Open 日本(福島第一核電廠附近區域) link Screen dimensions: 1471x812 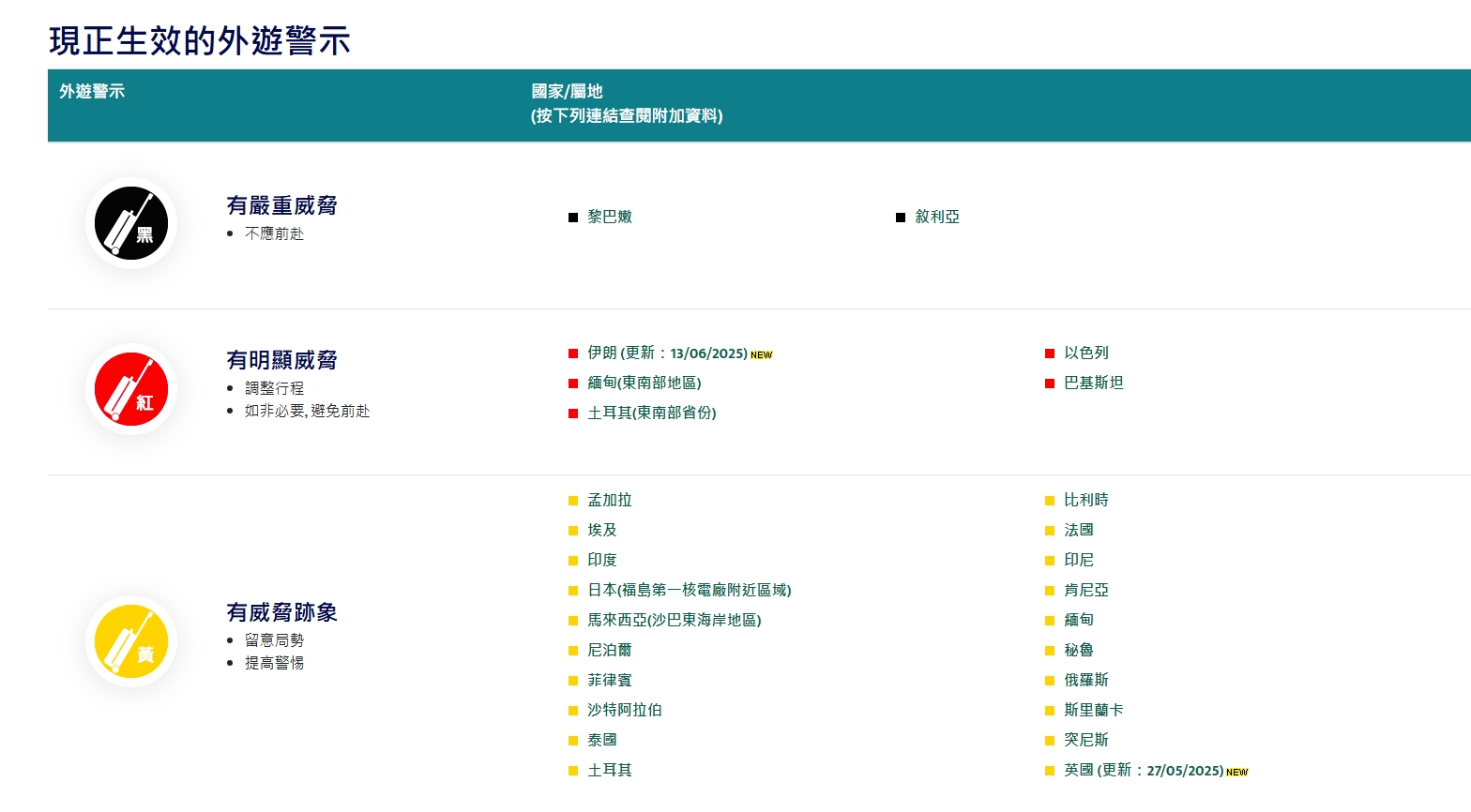[689, 591]
